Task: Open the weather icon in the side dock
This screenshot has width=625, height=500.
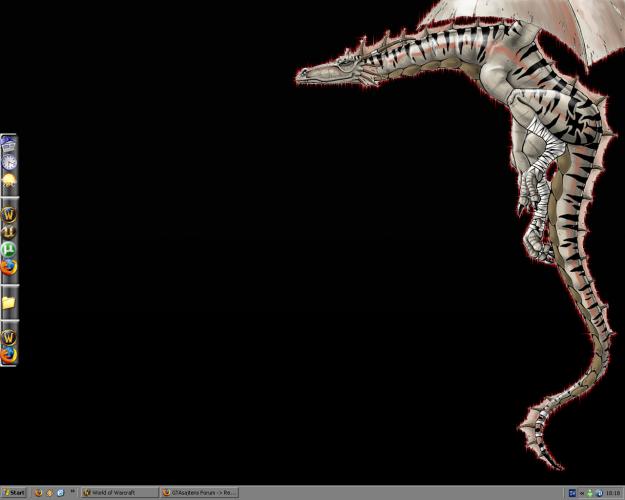Action: click(x=8, y=180)
